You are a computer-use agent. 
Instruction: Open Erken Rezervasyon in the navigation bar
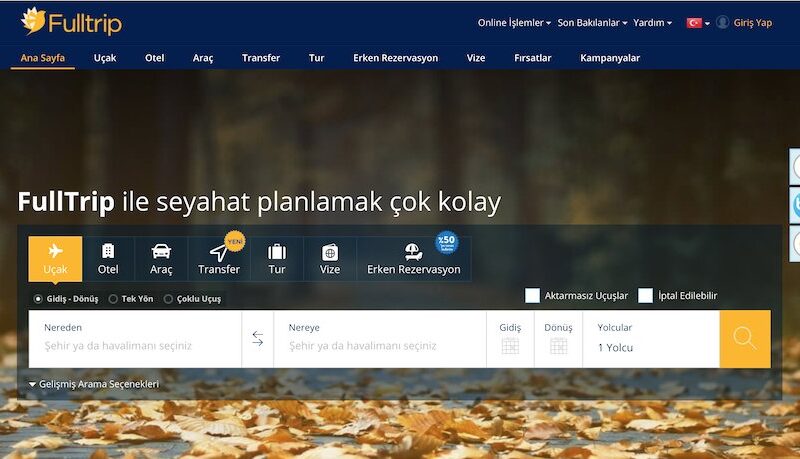click(x=396, y=58)
